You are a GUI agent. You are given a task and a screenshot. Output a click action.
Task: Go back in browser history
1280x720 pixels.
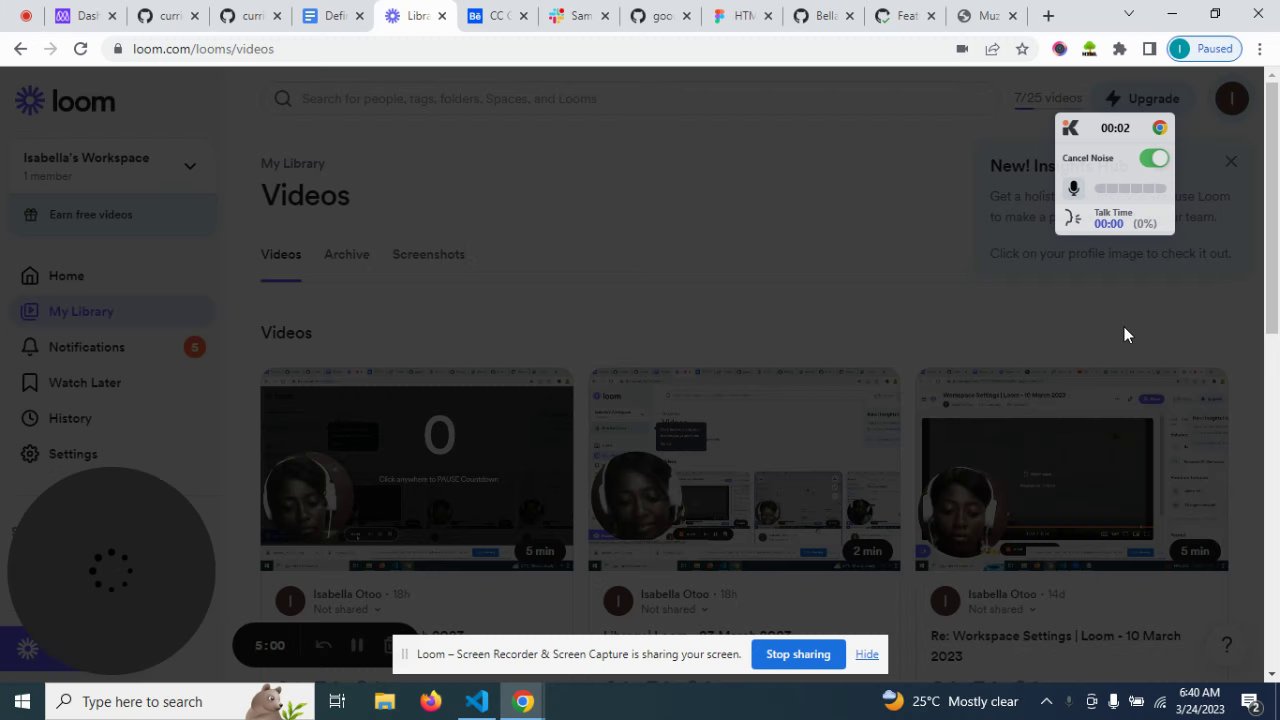[20, 49]
